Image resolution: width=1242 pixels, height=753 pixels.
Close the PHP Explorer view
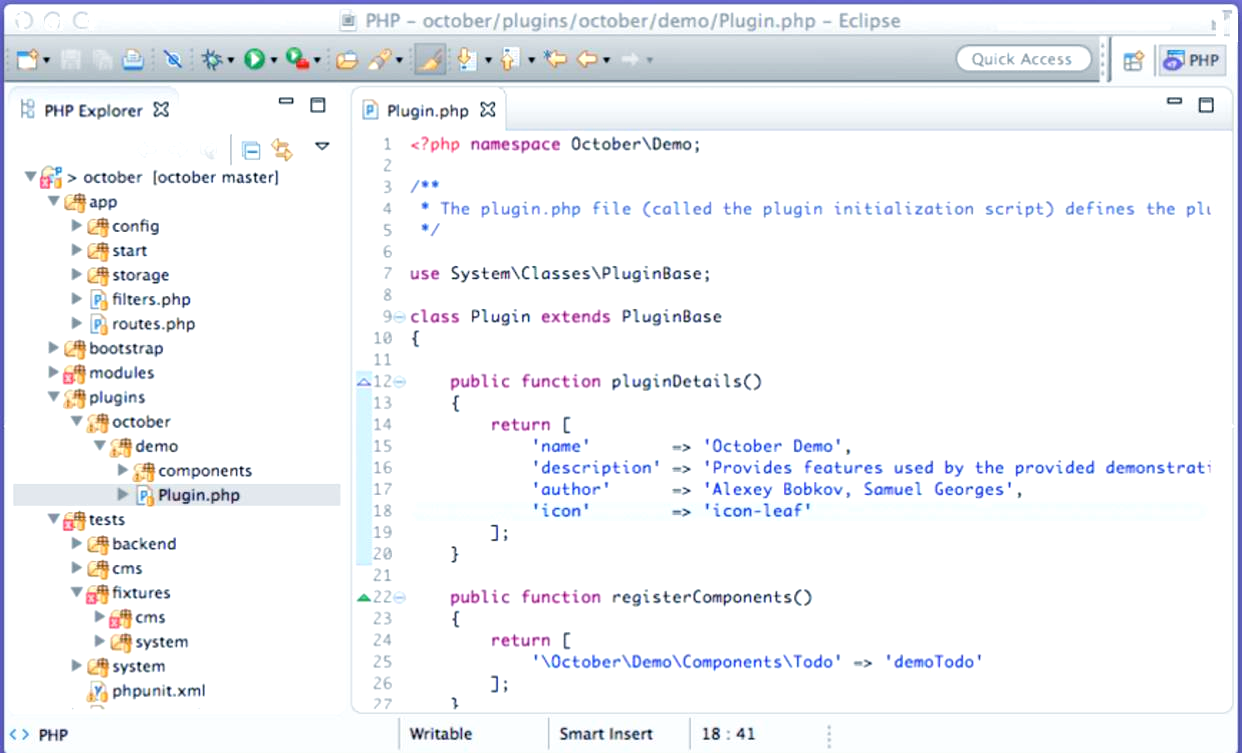[x=161, y=109]
